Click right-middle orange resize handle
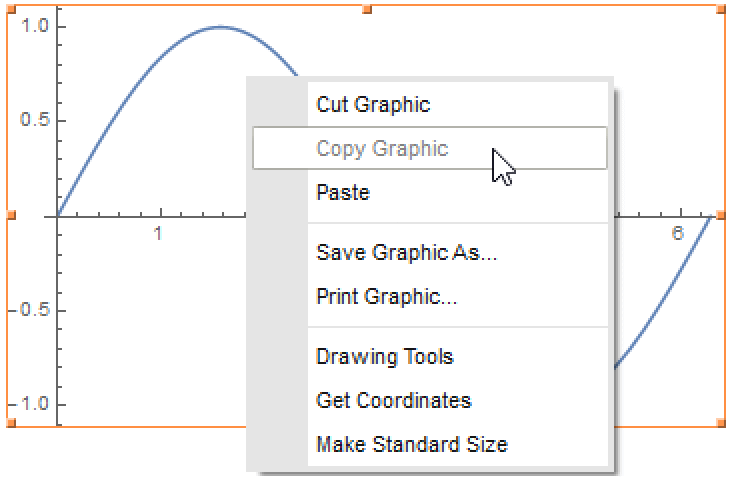Image resolution: width=732 pixels, height=478 pixels. [721, 215]
